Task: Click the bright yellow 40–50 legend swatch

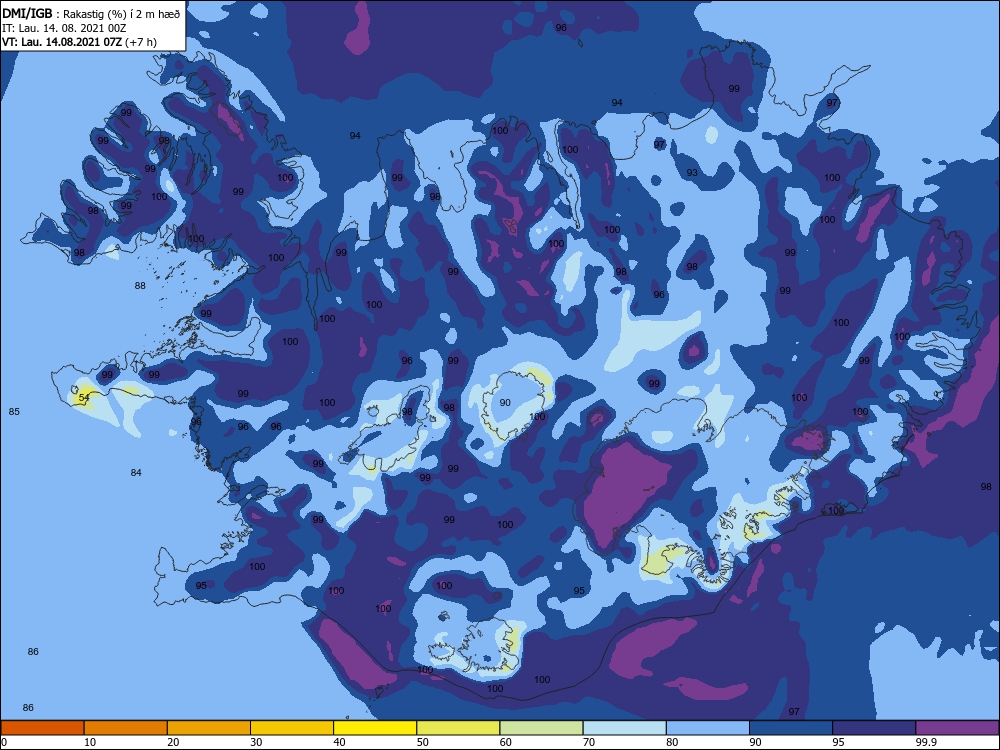Action: pos(375,728)
